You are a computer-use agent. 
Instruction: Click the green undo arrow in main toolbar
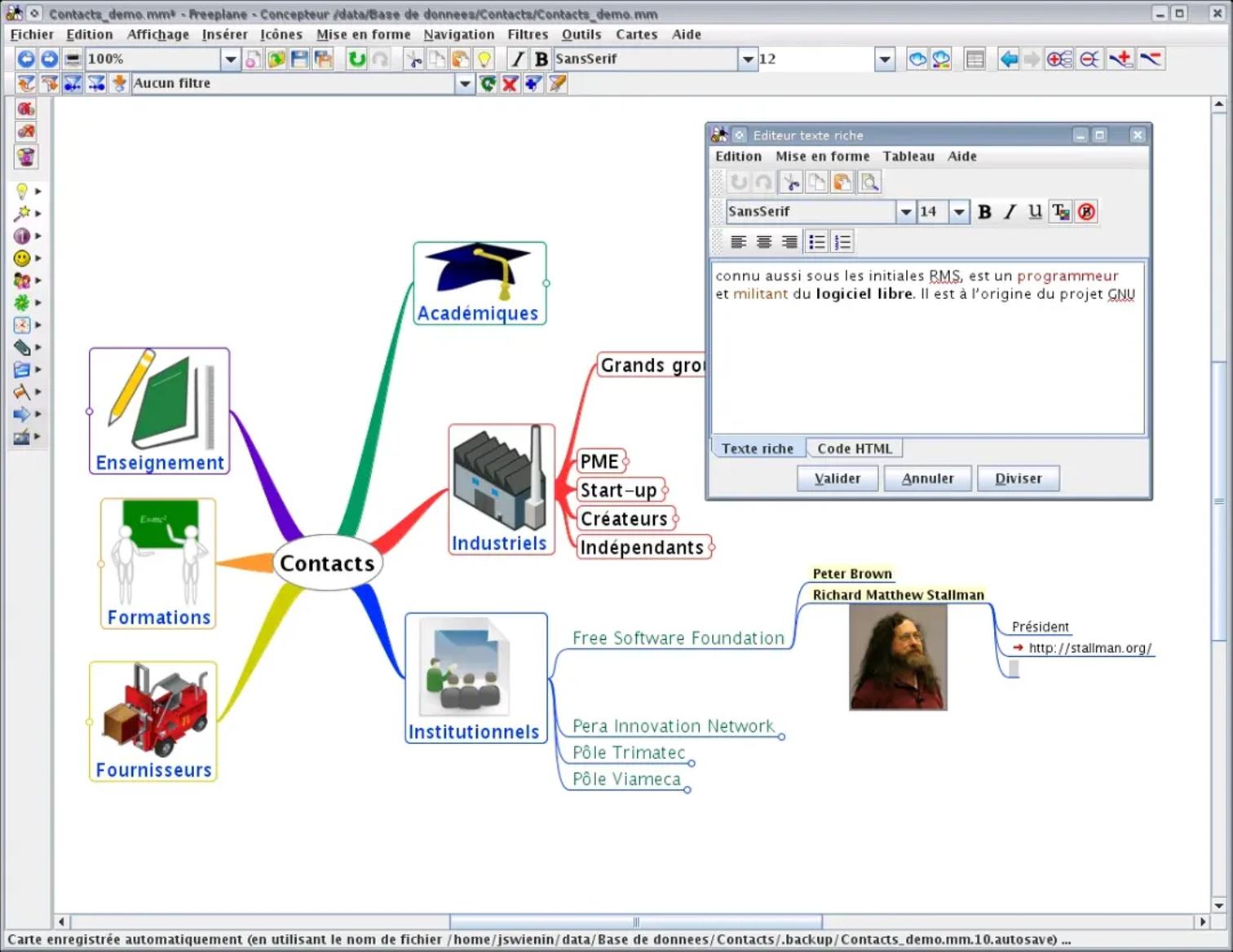(x=356, y=59)
